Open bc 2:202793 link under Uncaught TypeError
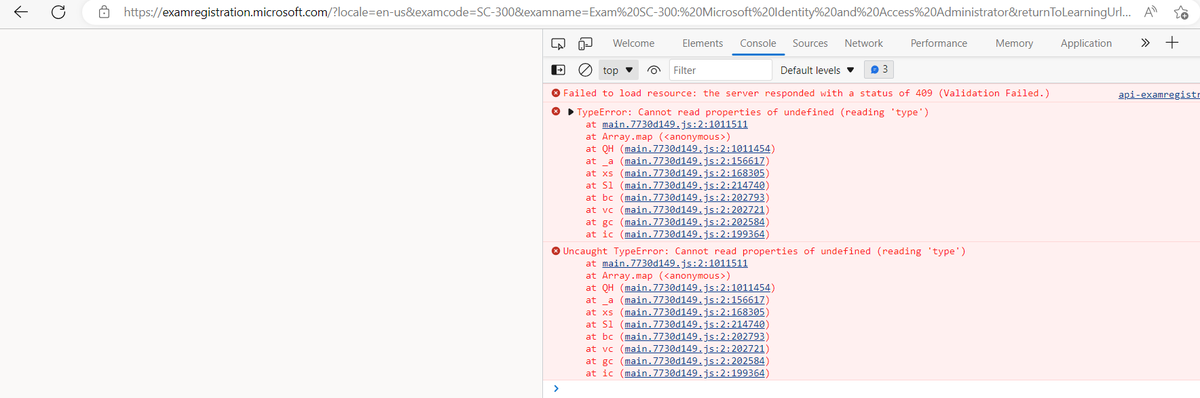Image resolution: width=1200 pixels, height=398 pixels. coord(693,336)
